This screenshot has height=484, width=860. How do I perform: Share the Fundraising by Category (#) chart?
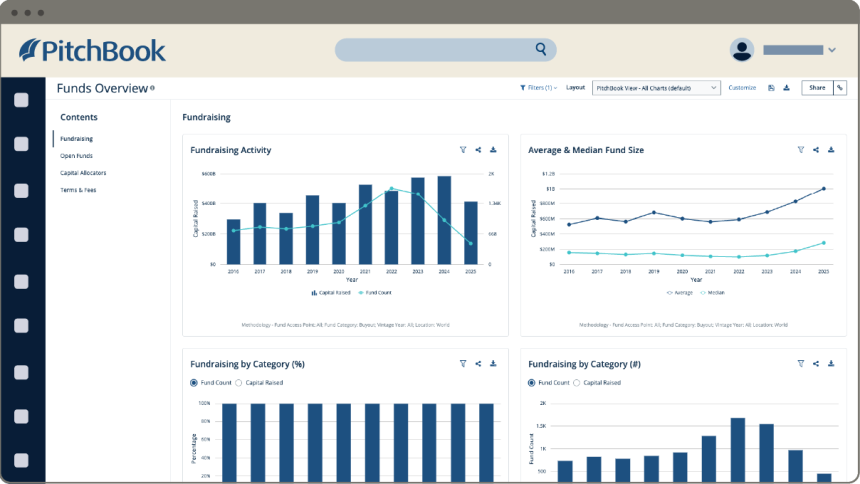[x=816, y=364]
